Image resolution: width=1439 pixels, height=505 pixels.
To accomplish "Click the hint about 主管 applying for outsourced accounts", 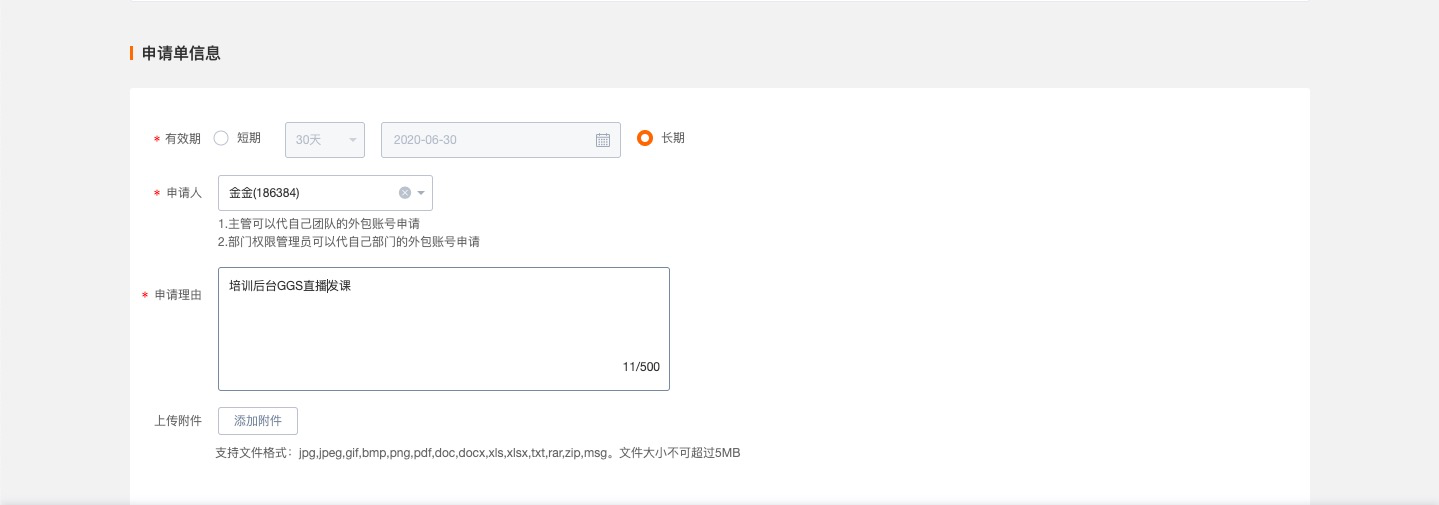I will [x=318, y=224].
